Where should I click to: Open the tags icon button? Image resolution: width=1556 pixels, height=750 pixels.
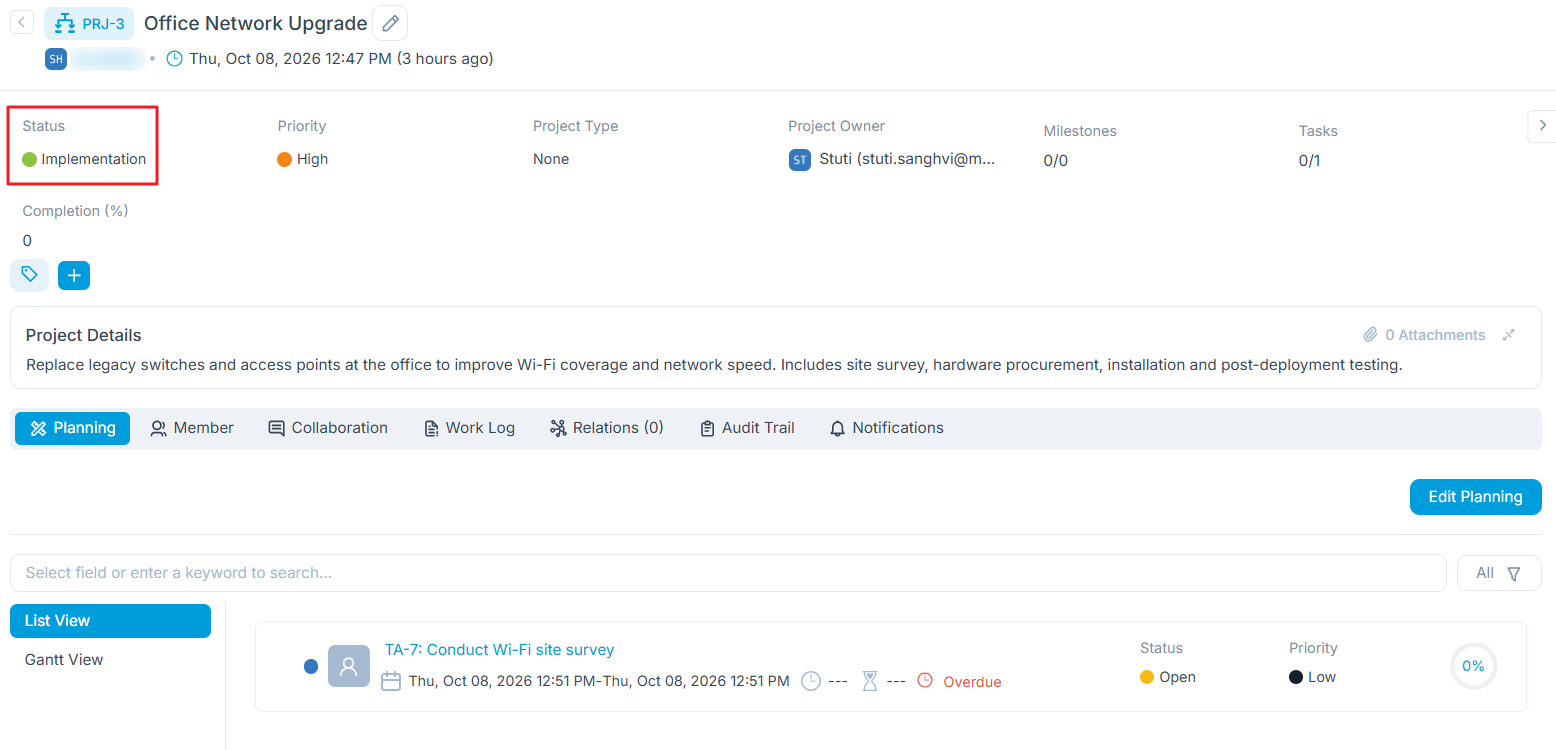(30, 275)
